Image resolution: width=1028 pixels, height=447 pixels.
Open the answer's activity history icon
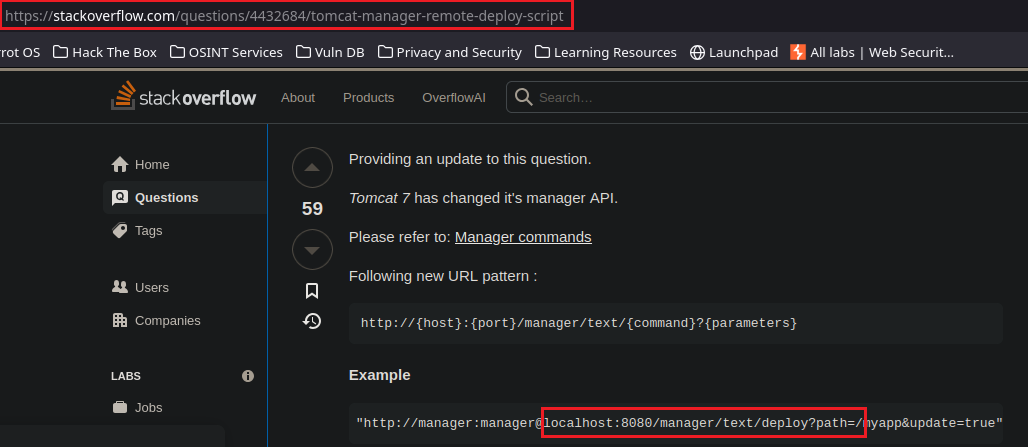point(312,321)
